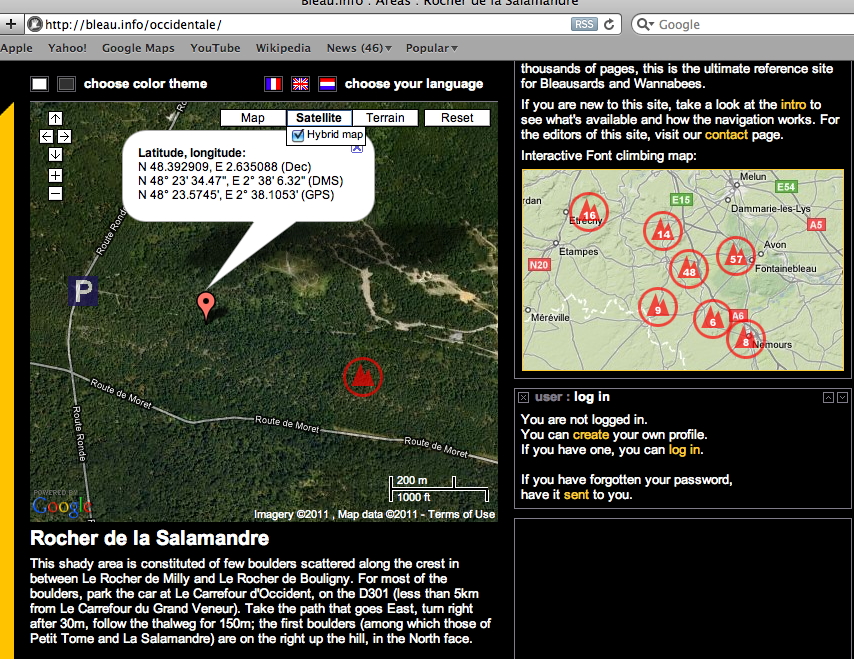Open the cluster marker numbered 48
The width and height of the screenshot is (854, 659).
(x=688, y=269)
